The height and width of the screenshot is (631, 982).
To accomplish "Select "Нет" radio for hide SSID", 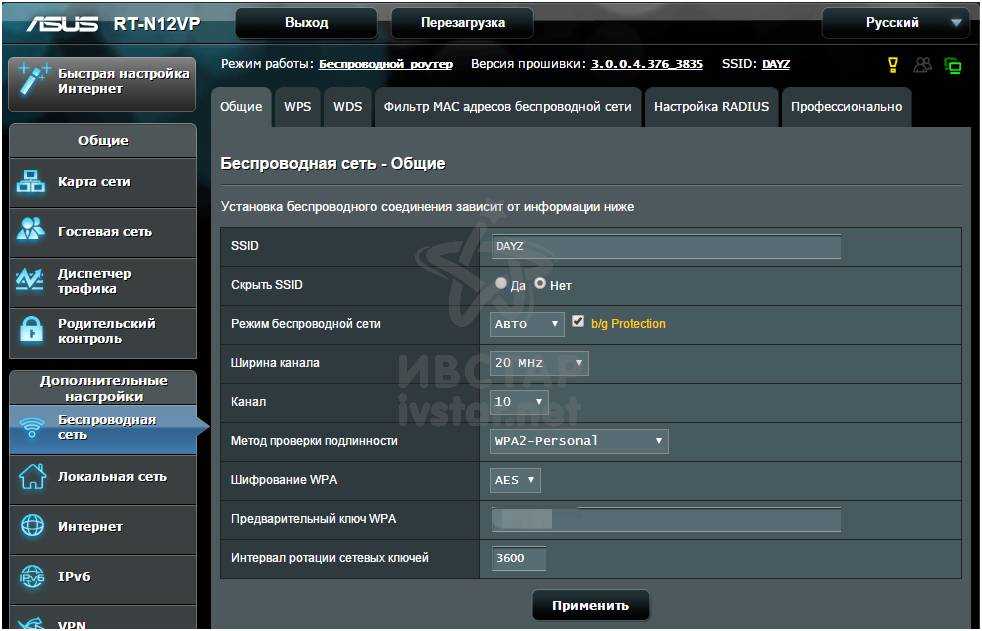I will coord(540,284).
